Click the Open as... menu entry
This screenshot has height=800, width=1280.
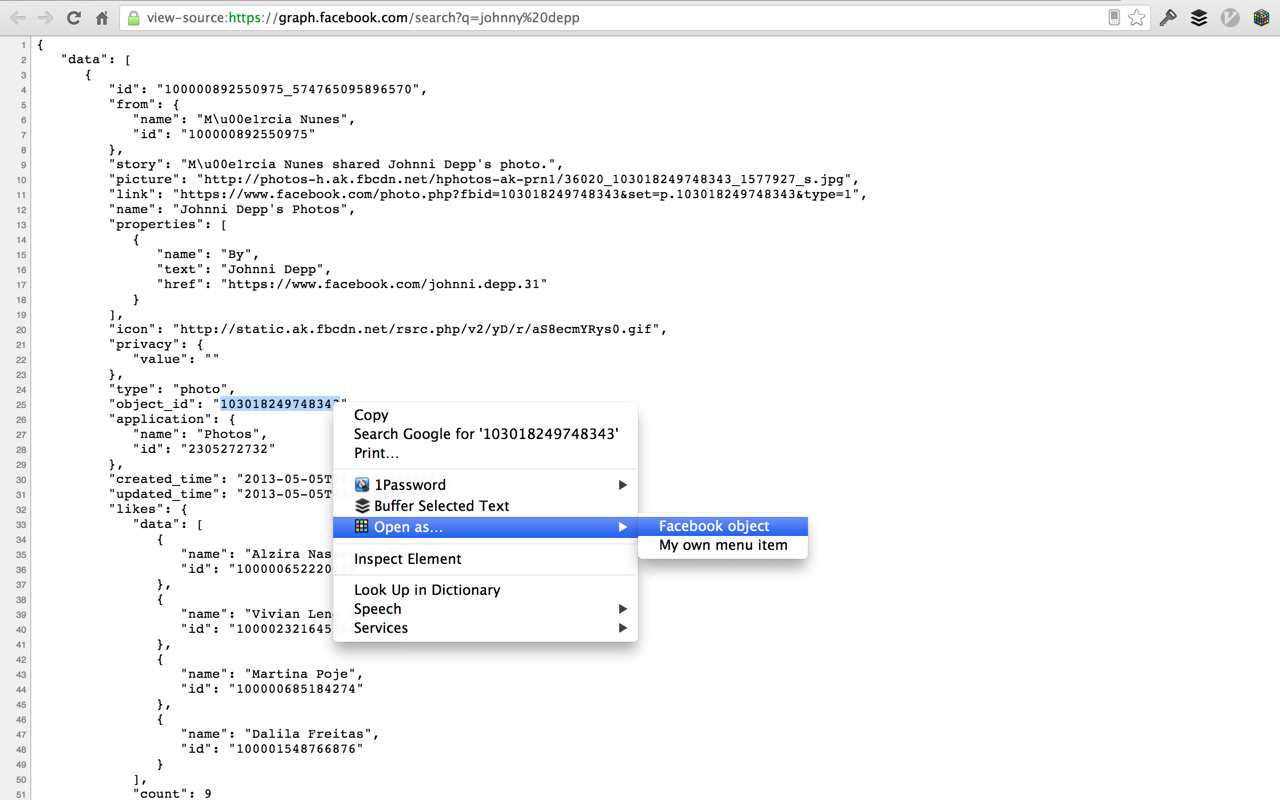(485, 527)
